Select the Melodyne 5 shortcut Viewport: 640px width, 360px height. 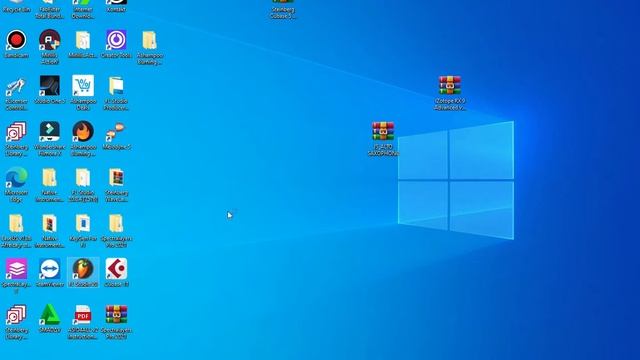tap(116, 132)
